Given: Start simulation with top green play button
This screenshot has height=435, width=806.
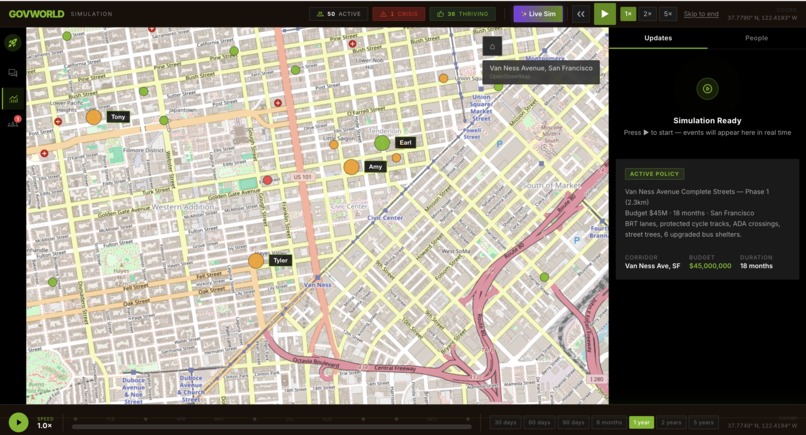Looking at the screenshot, I should tap(604, 14).
